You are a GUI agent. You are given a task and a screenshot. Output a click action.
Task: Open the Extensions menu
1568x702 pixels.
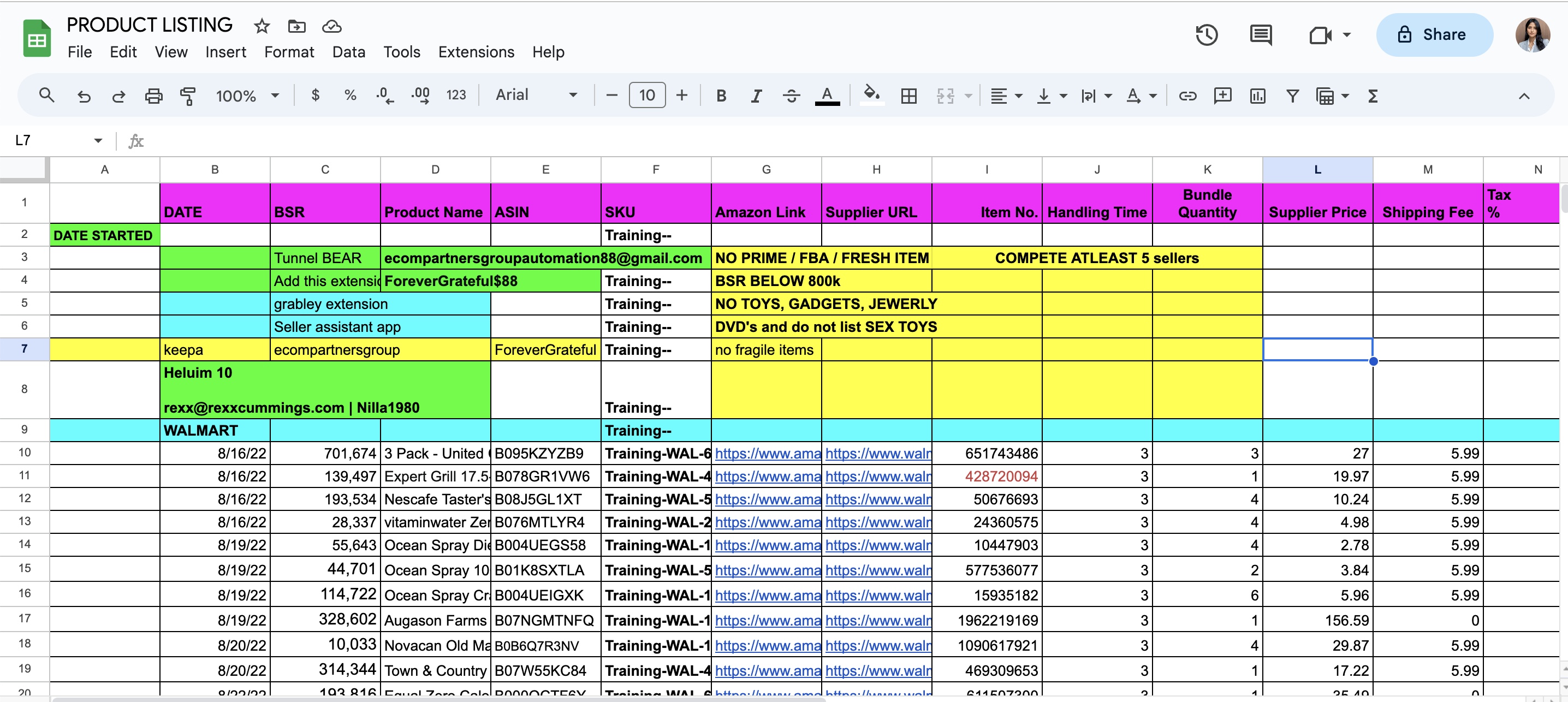pyautogui.click(x=476, y=52)
